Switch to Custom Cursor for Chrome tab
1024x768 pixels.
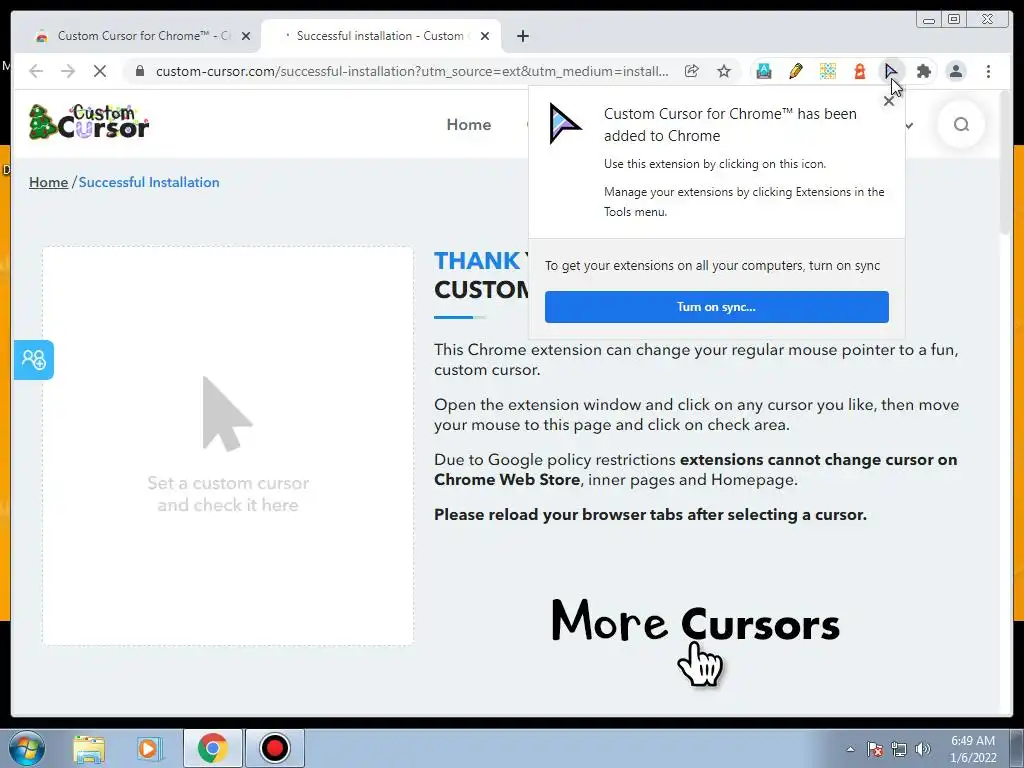pyautogui.click(x=135, y=36)
